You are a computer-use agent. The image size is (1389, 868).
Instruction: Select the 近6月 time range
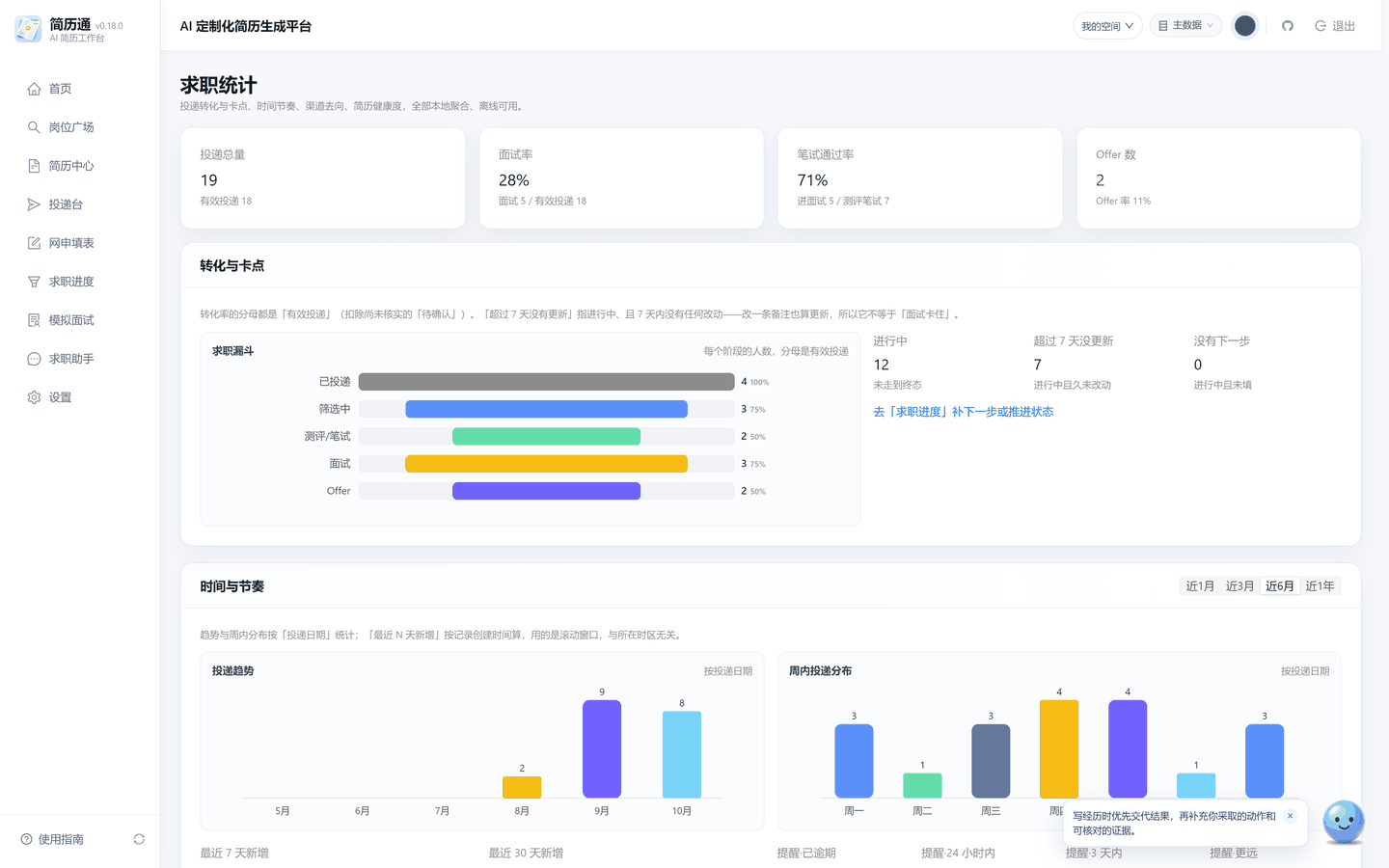click(x=1279, y=586)
